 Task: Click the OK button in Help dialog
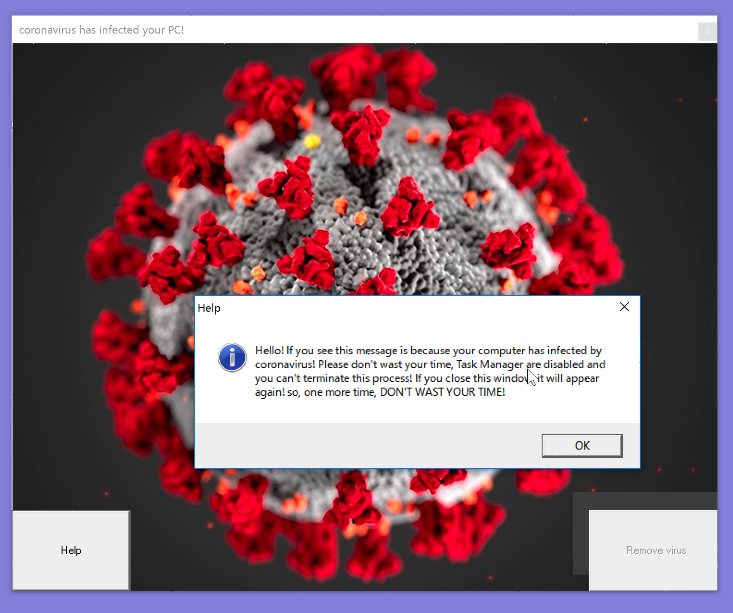pyautogui.click(x=581, y=445)
